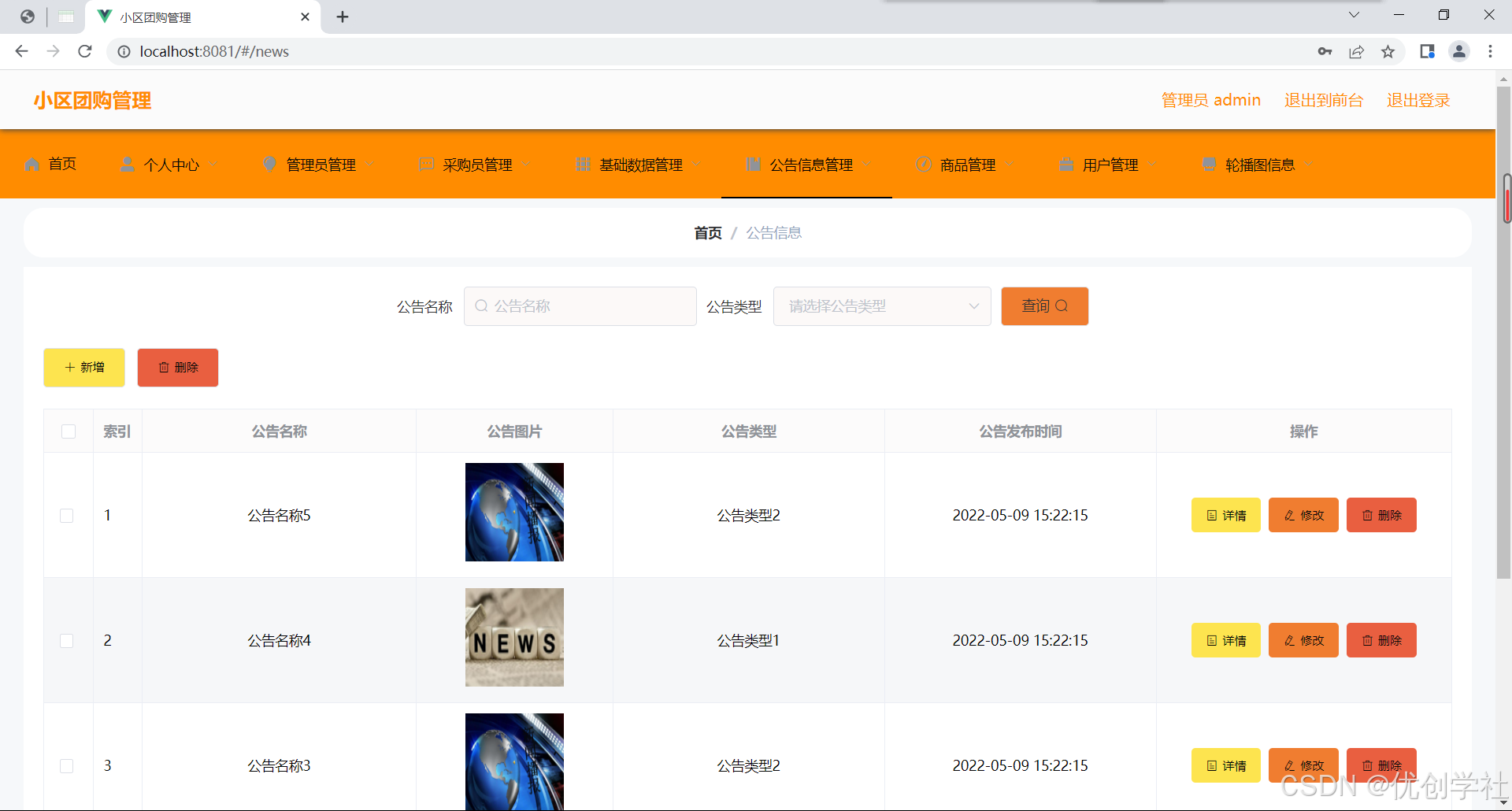Viewport: 1512px width, 811px height.
Task: Click the home icon beside 首页
Action: click(x=32, y=165)
